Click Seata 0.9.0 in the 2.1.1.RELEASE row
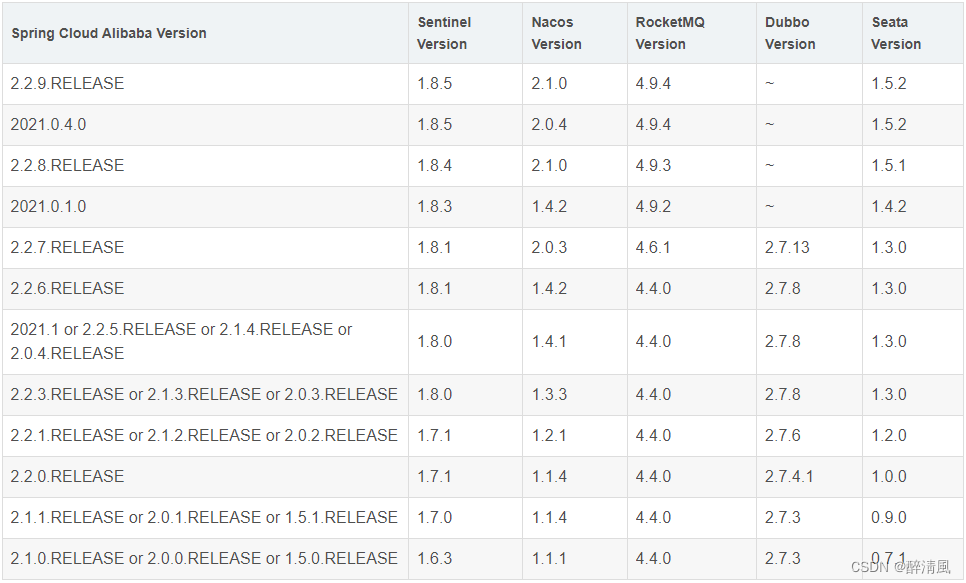The width and height of the screenshot is (966, 583). click(889, 517)
